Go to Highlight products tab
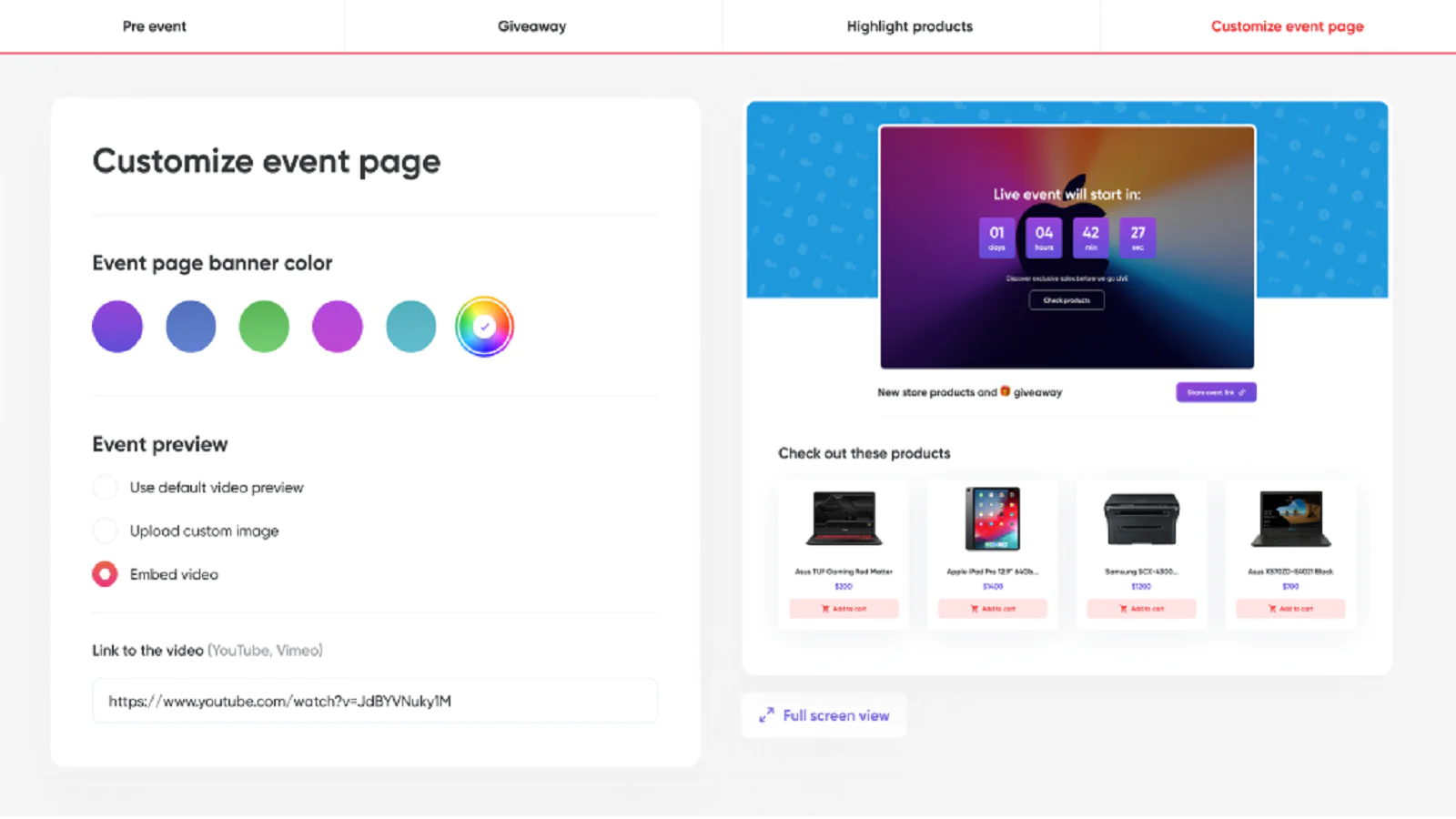This screenshot has height=819, width=1456. pyautogui.click(x=910, y=26)
